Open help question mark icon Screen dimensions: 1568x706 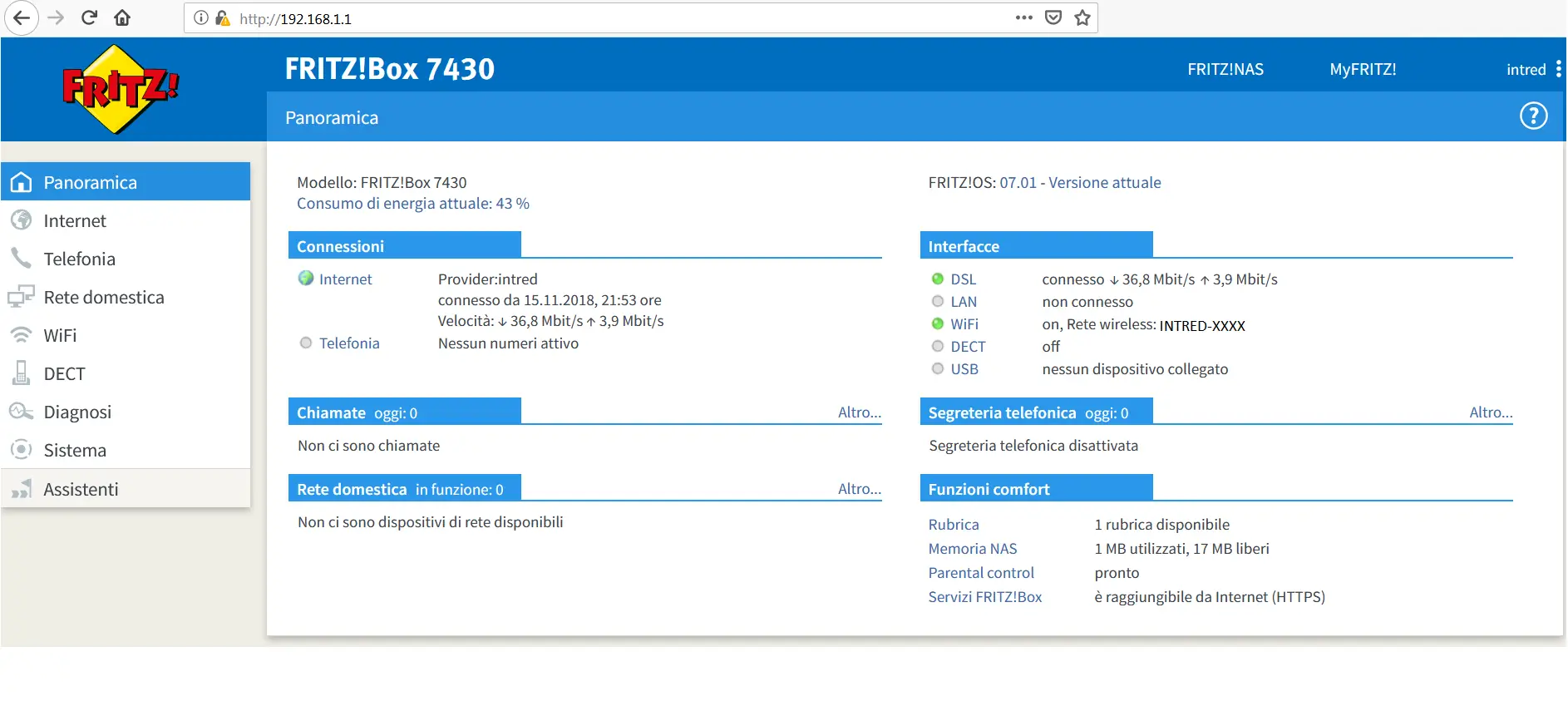(x=1534, y=116)
